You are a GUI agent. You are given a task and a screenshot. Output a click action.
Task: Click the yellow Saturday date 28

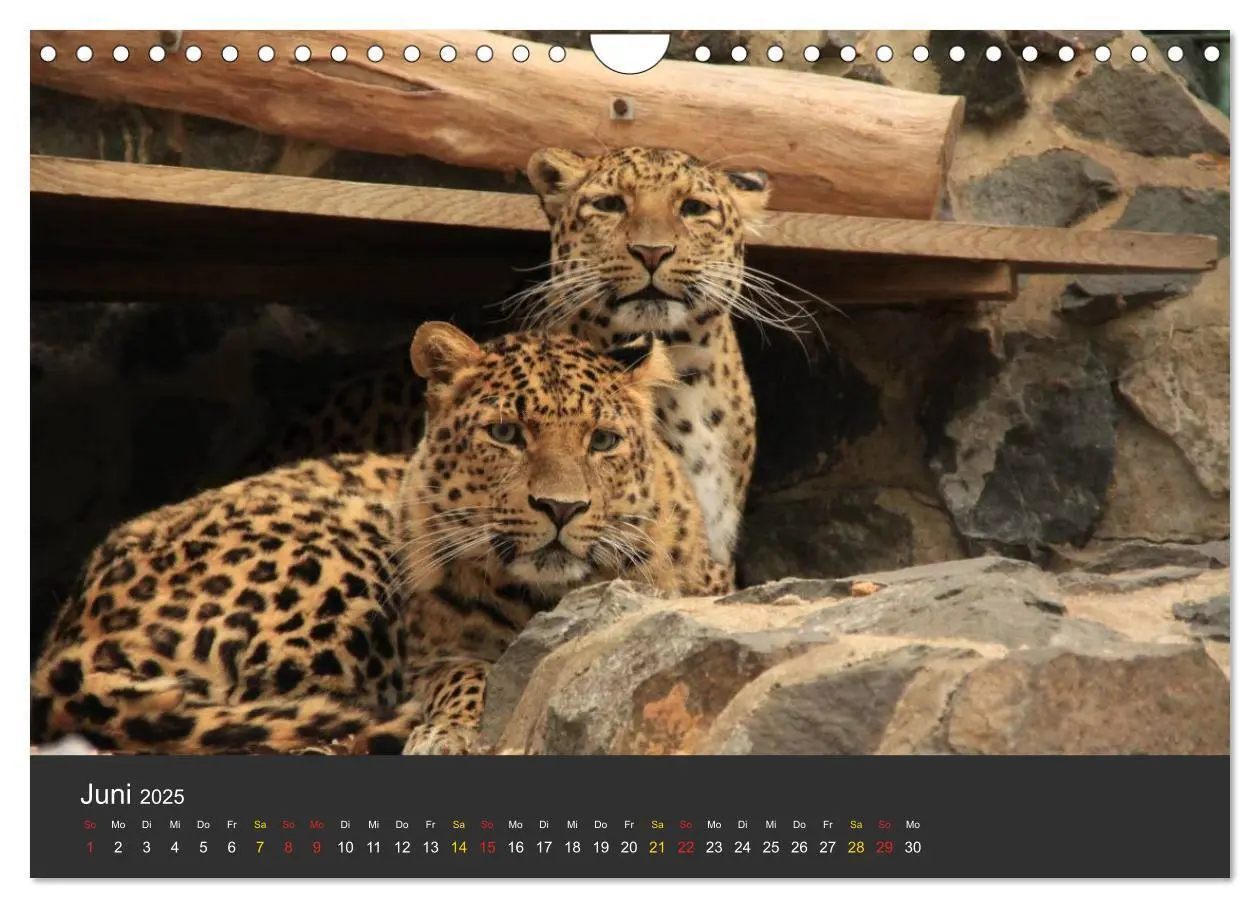[856, 847]
